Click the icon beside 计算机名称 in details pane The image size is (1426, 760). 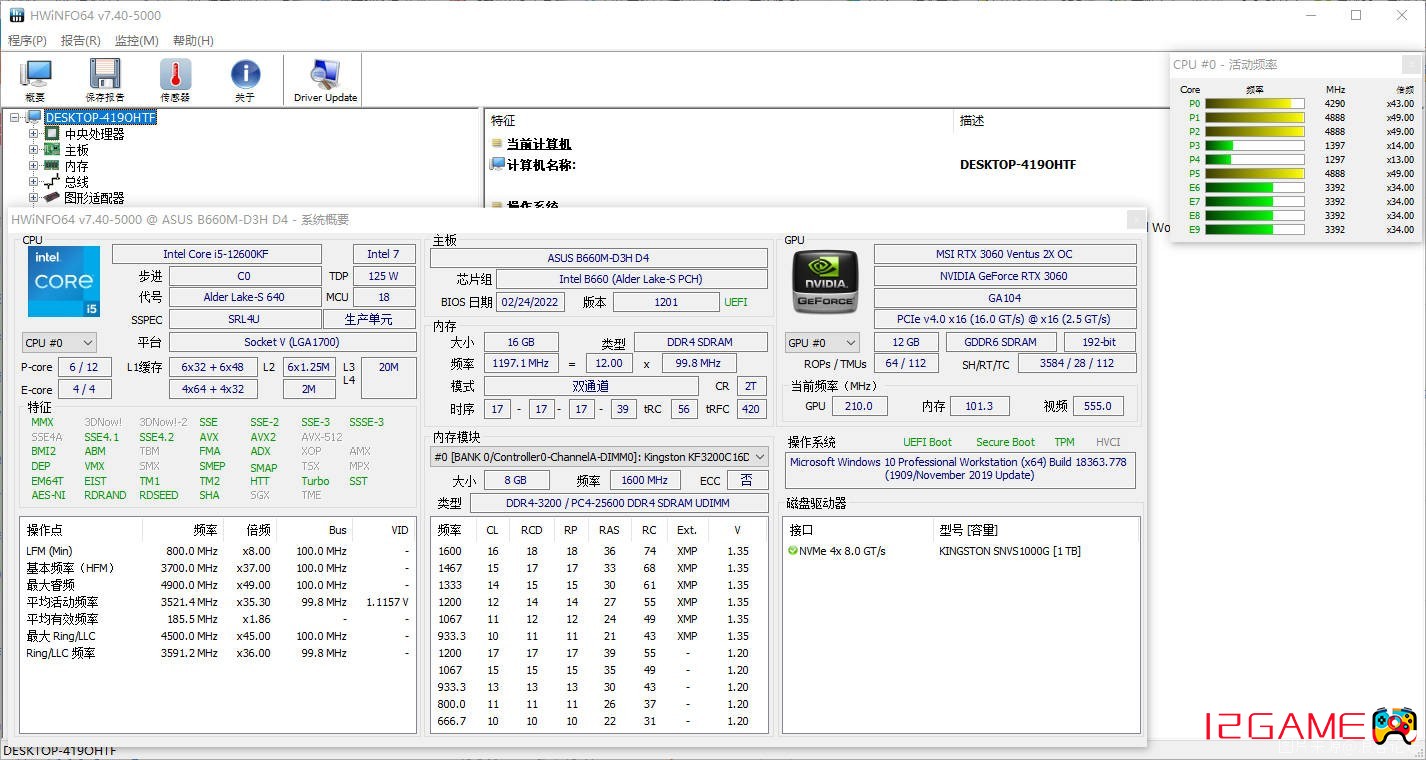(x=497, y=164)
